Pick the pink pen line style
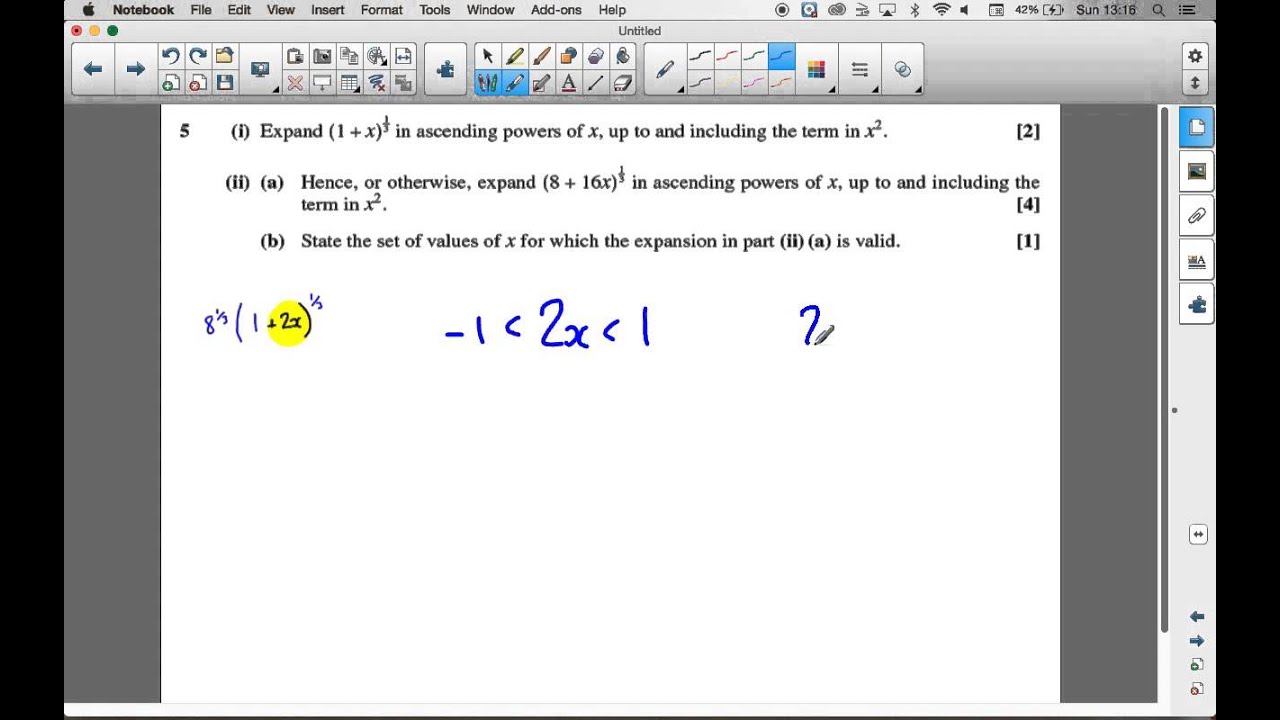The width and height of the screenshot is (1280, 720). [x=755, y=82]
